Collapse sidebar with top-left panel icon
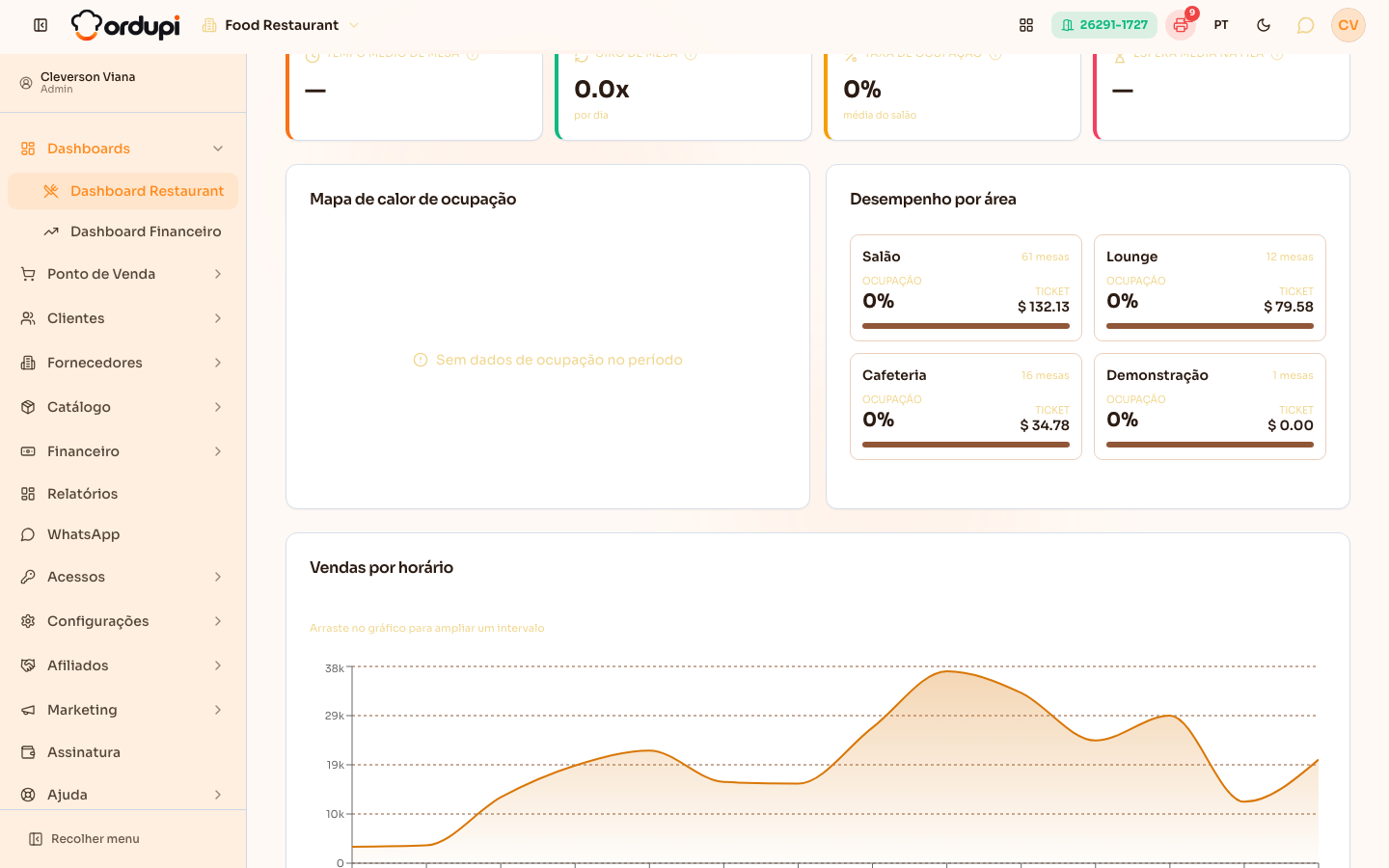The width and height of the screenshot is (1389, 868). 41,25
